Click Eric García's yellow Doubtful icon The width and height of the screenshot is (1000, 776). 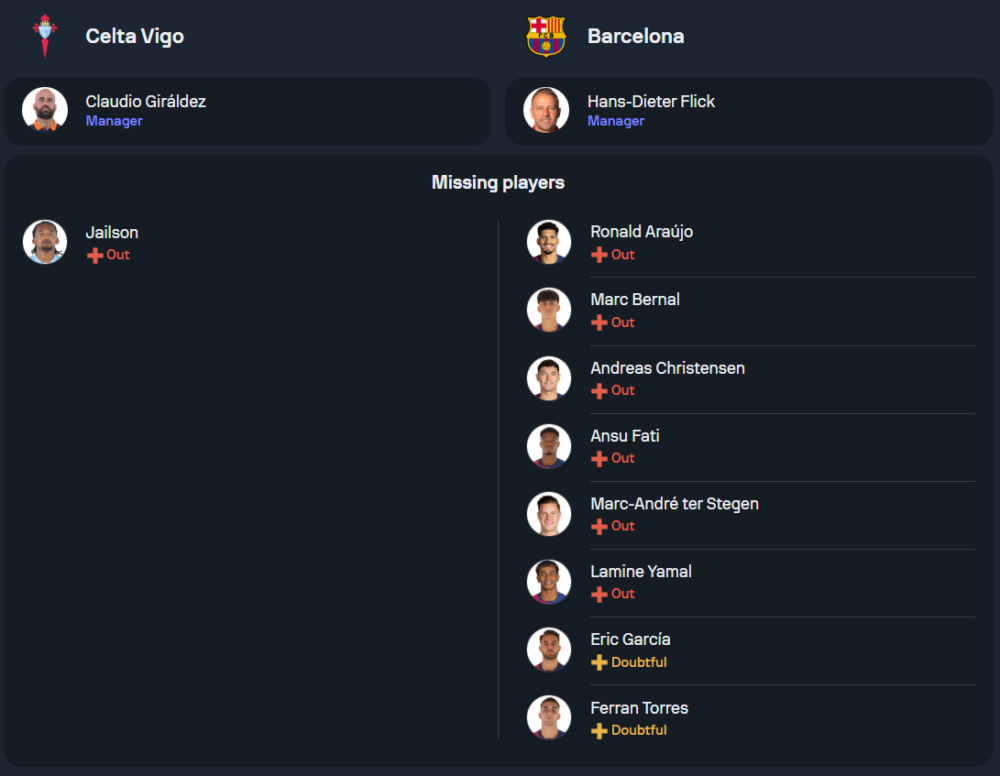click(599, 663)
